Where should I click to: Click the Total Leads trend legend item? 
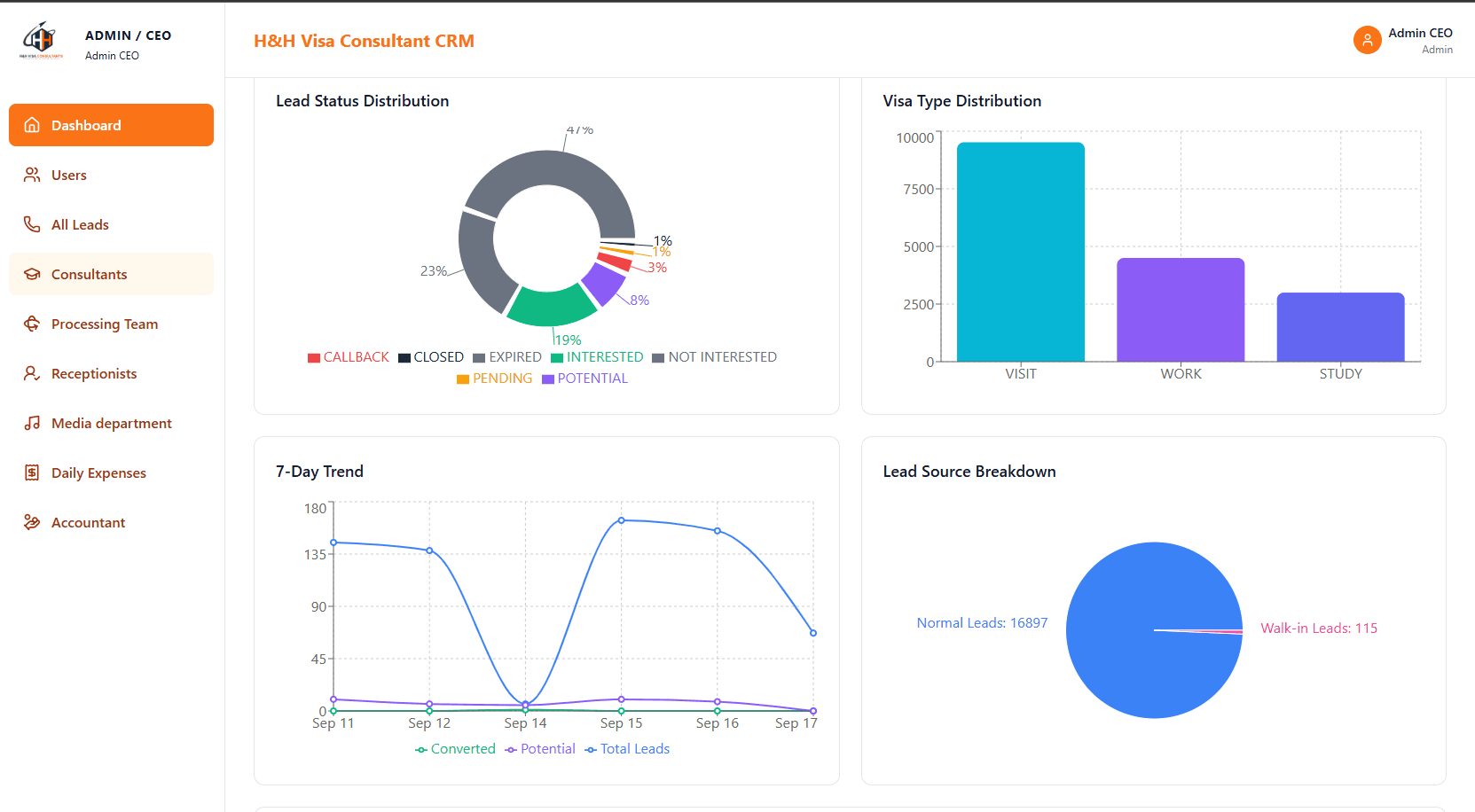[627, 749]
